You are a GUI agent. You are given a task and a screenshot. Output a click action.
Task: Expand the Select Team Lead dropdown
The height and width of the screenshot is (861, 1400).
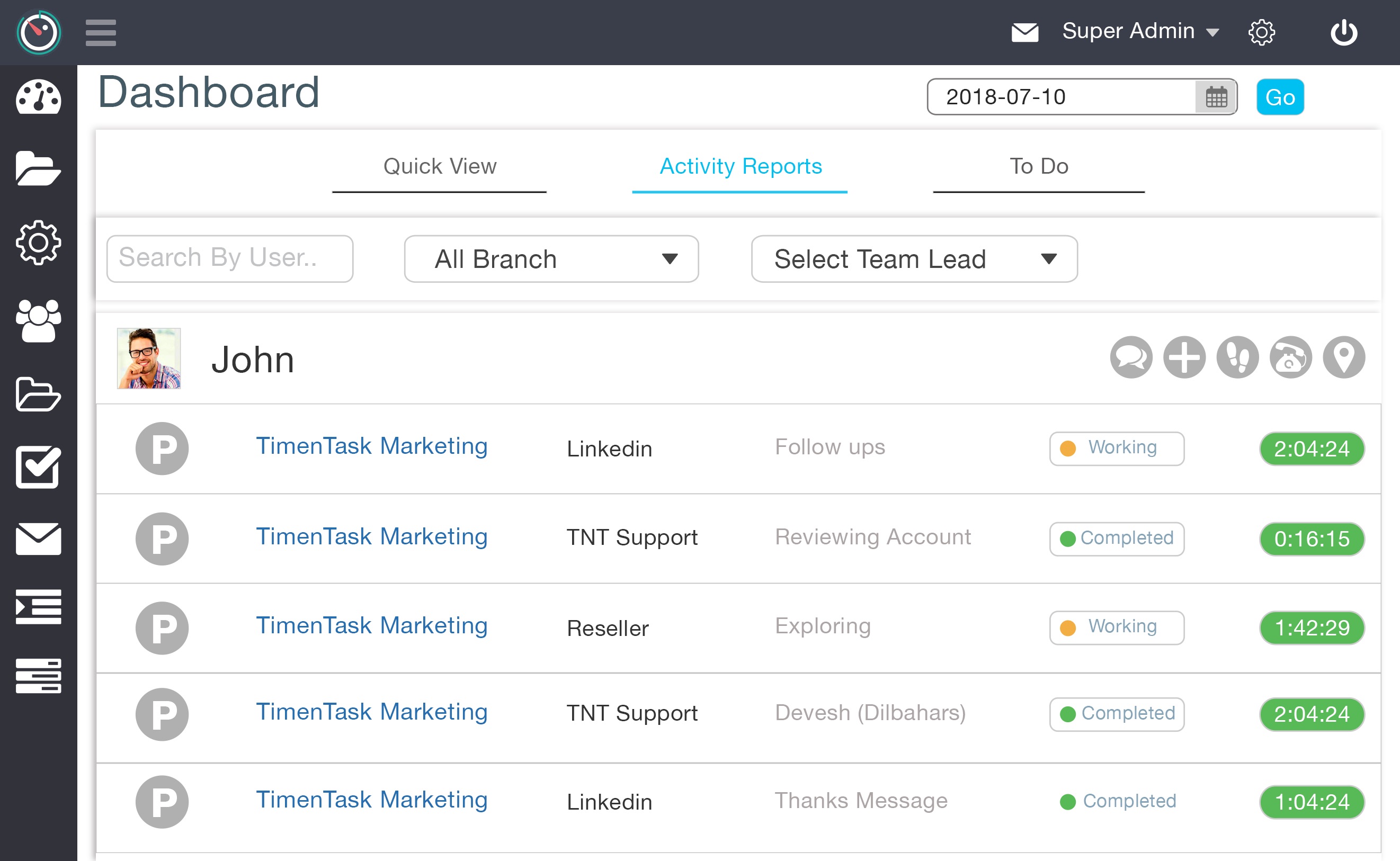915,258
